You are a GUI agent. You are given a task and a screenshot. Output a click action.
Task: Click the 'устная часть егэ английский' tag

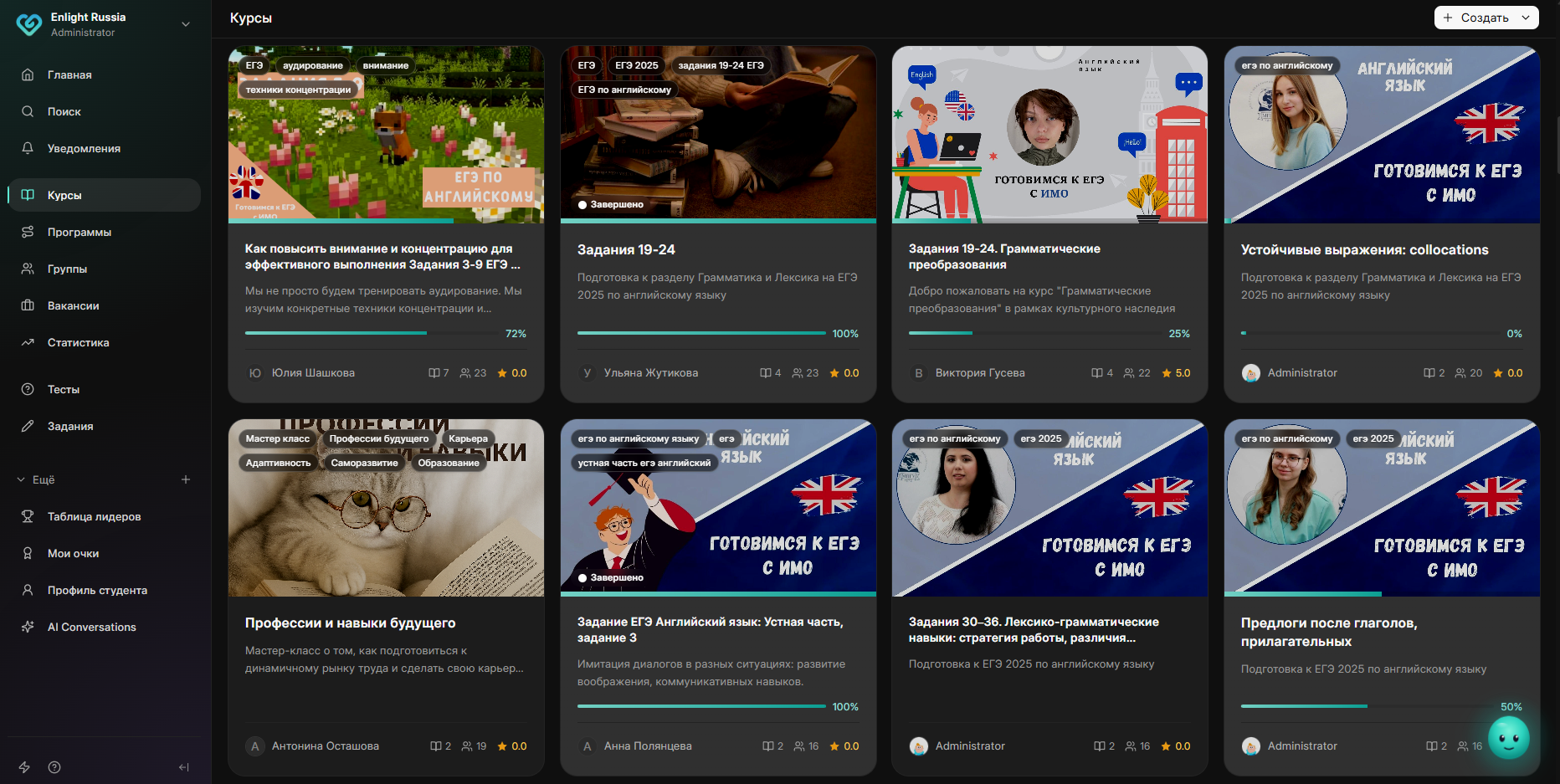[644, 463]
